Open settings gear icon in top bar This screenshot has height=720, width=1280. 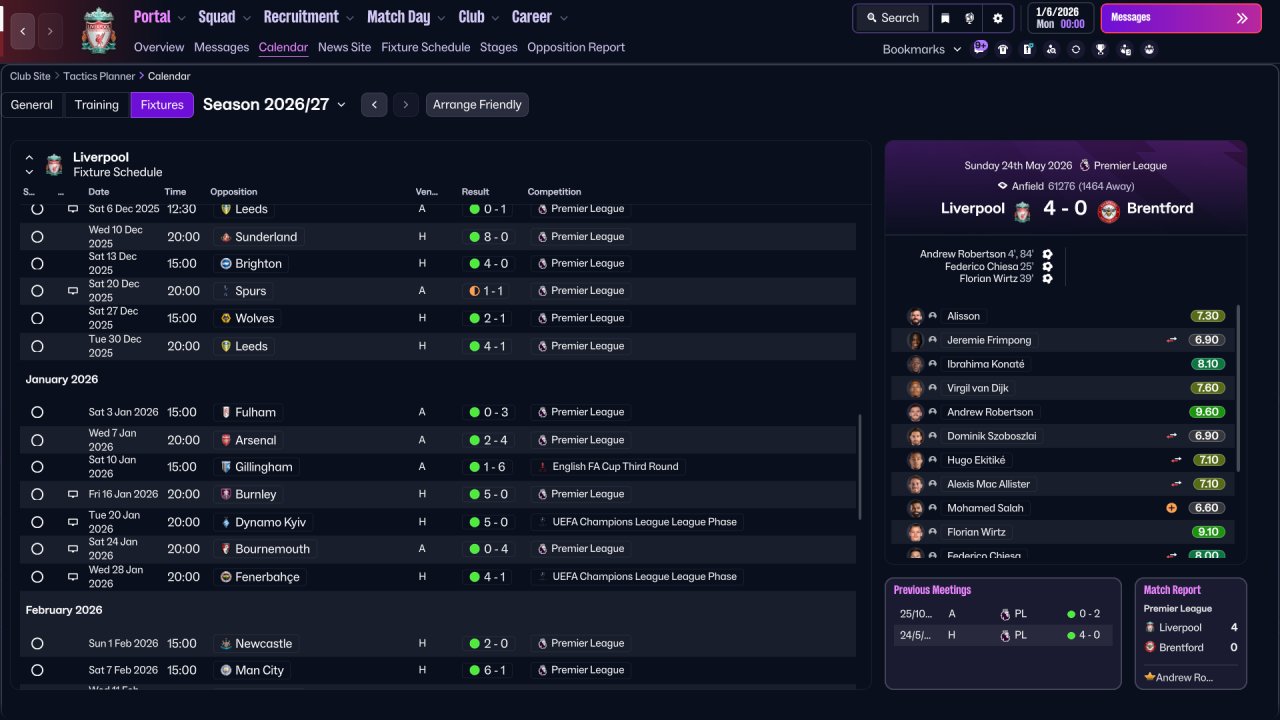pyautogui.click(x=997, y=18)
